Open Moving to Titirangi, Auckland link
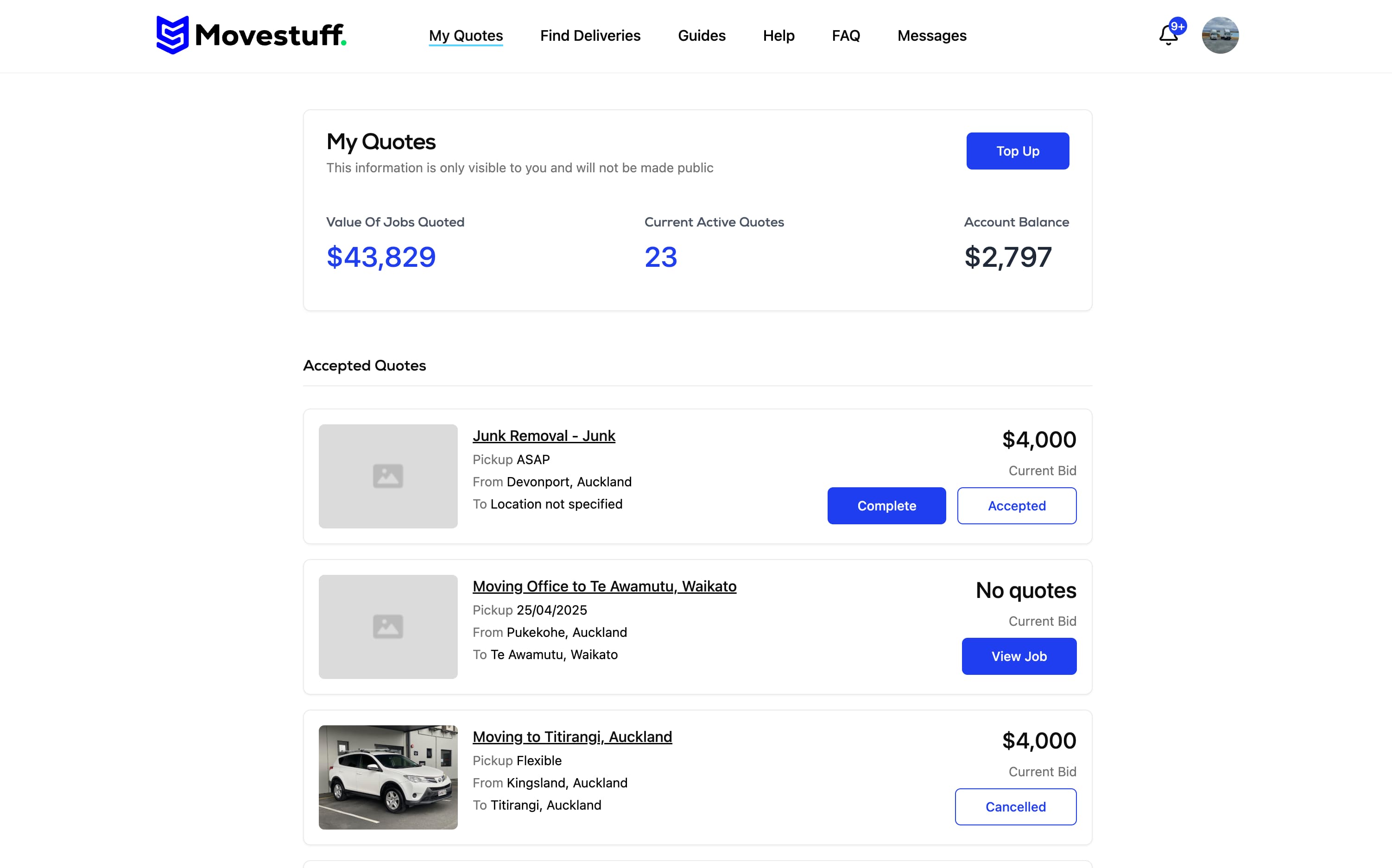This screenshot has width=1392, height=868. (572, 736)
